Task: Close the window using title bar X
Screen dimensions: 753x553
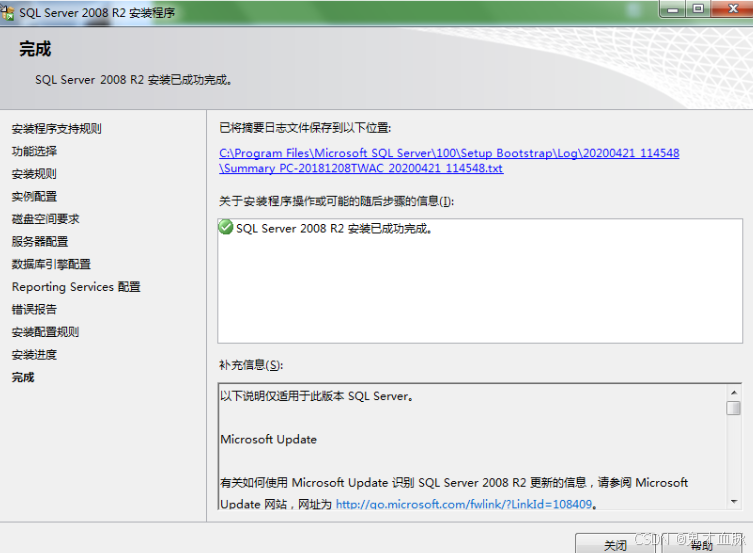Action: tap(732, 9)
